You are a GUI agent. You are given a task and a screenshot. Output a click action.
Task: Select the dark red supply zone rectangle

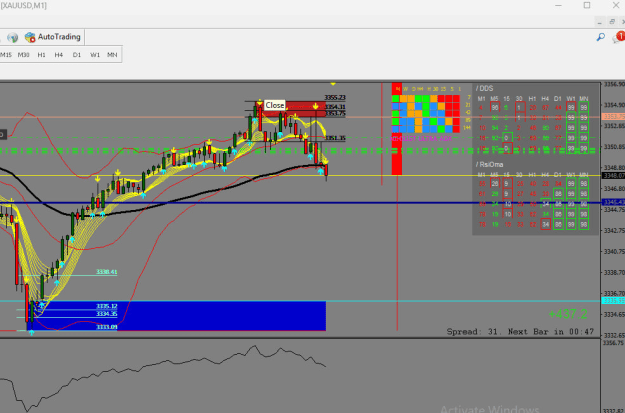pyautogui.click(x=291, y=109)
